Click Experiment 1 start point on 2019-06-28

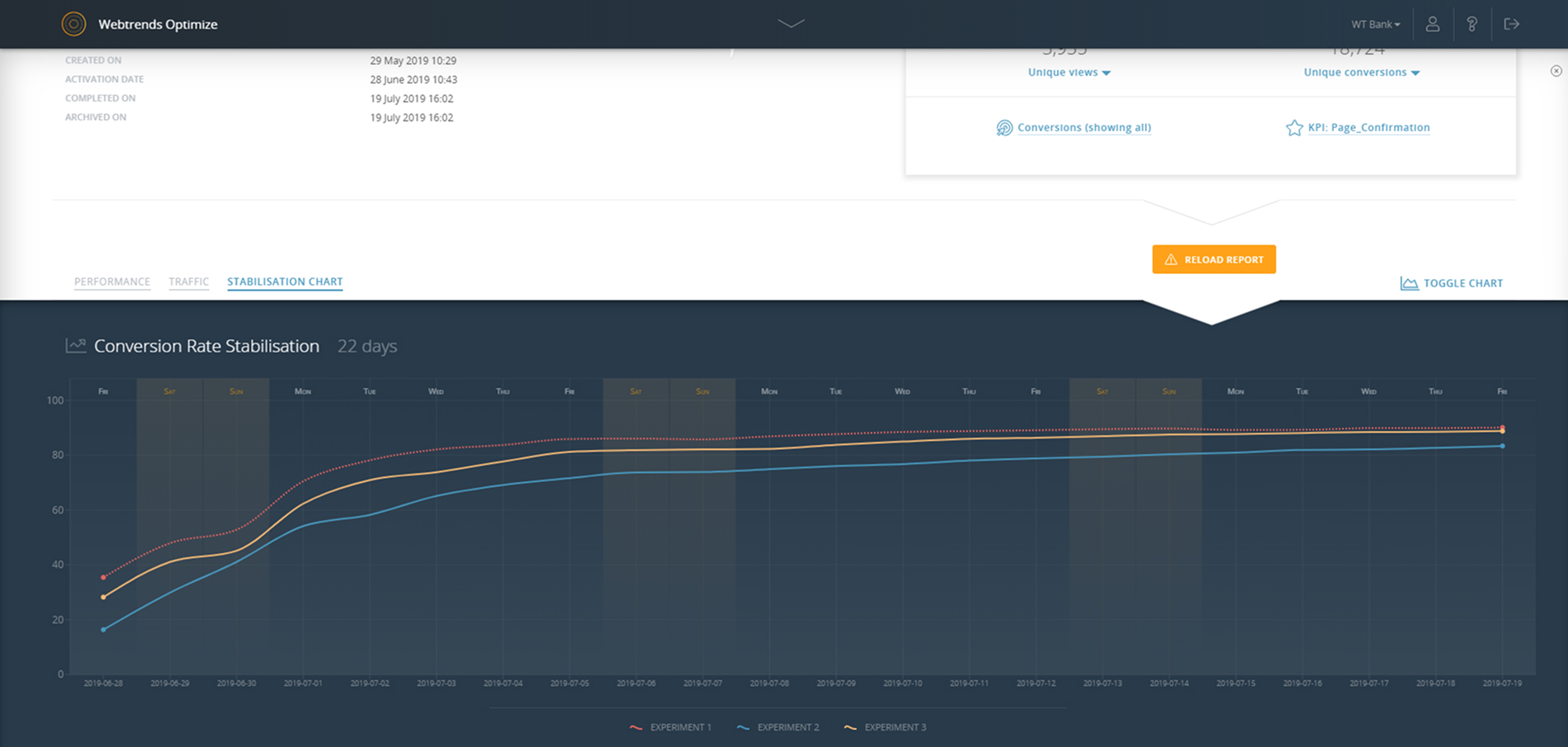pos(103,577)
